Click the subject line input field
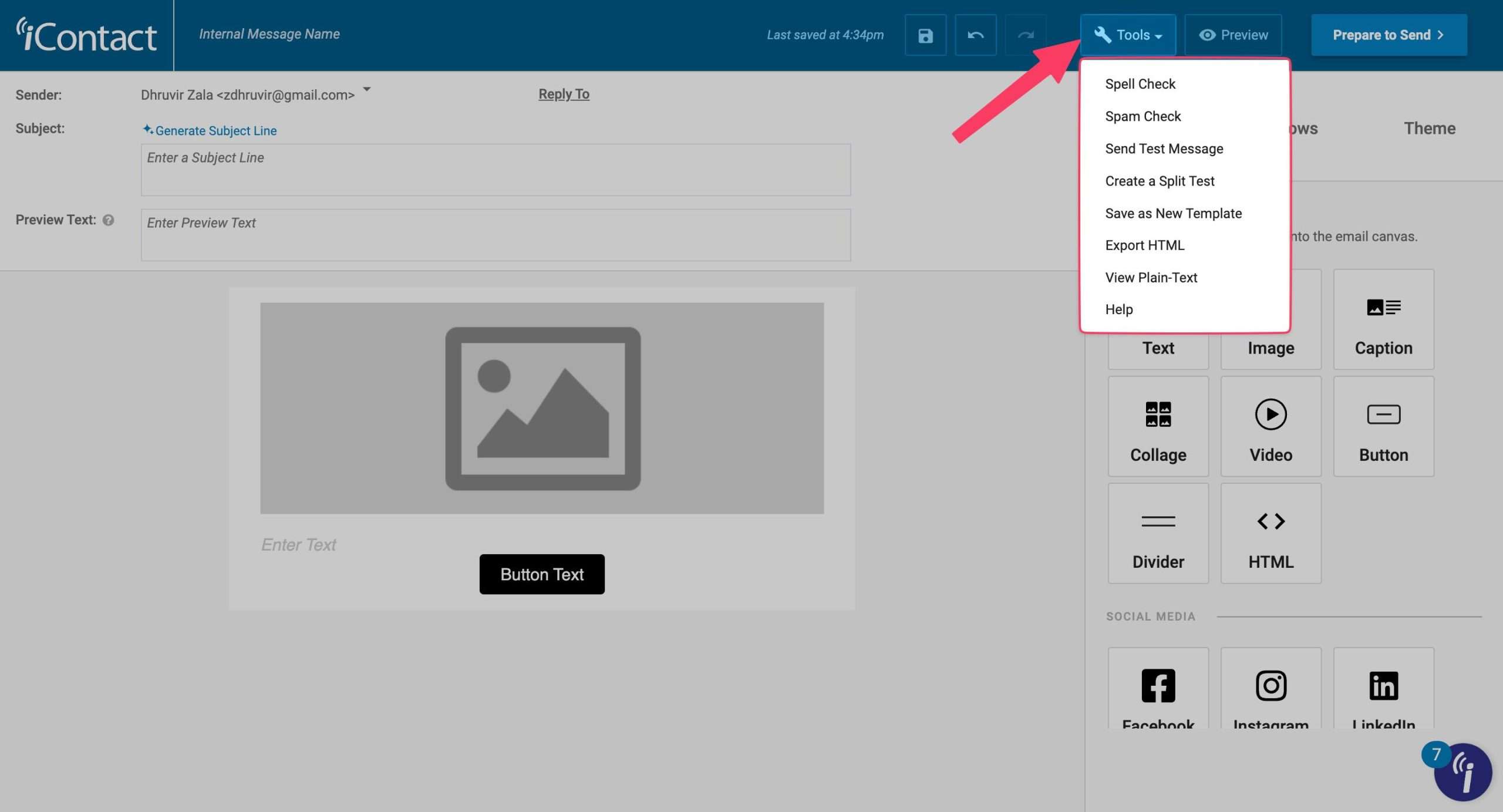 (495, 170)
